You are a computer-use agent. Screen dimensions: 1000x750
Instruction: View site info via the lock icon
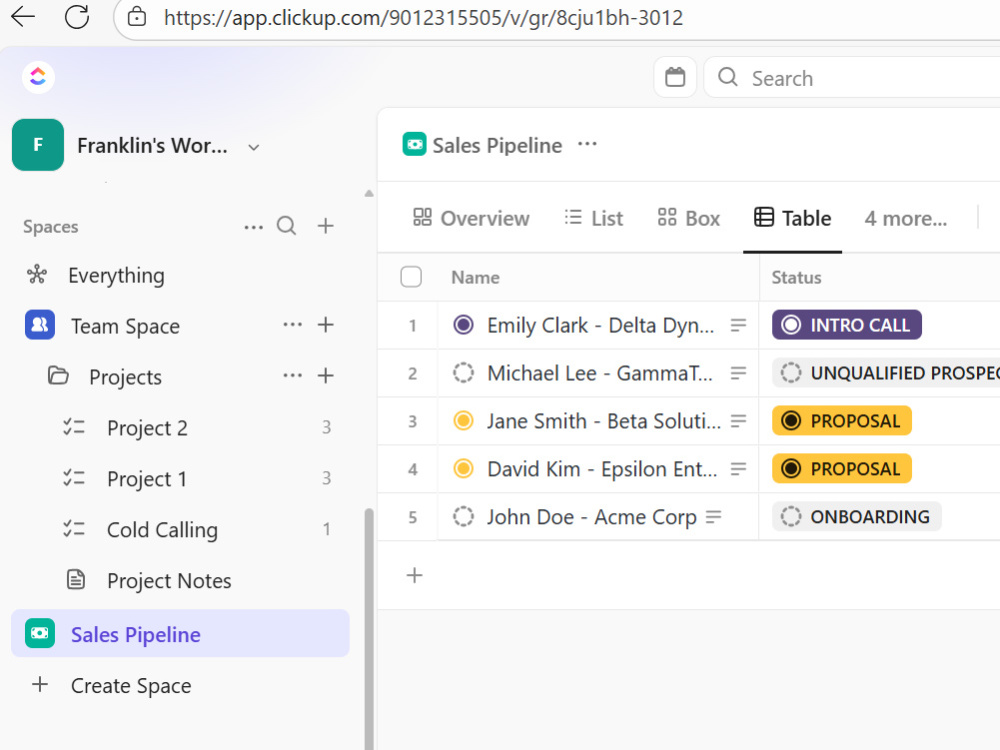pos(136,17)
